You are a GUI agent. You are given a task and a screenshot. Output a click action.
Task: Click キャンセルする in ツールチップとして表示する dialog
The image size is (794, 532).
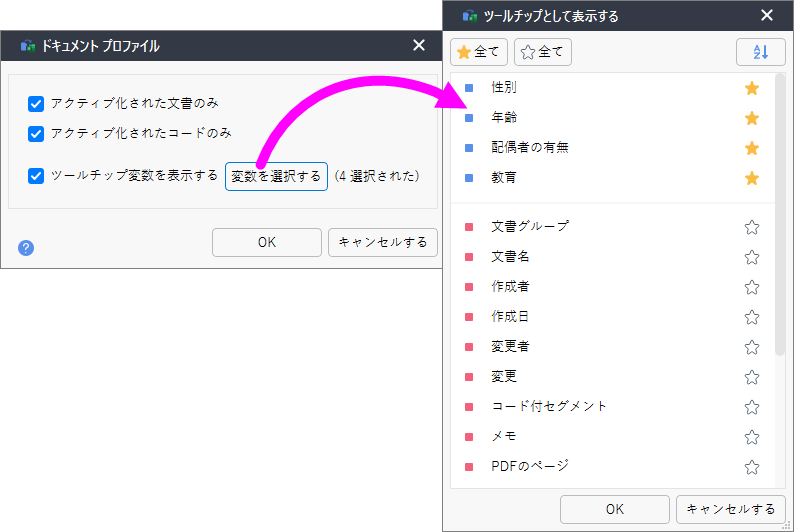click(731, 509)
